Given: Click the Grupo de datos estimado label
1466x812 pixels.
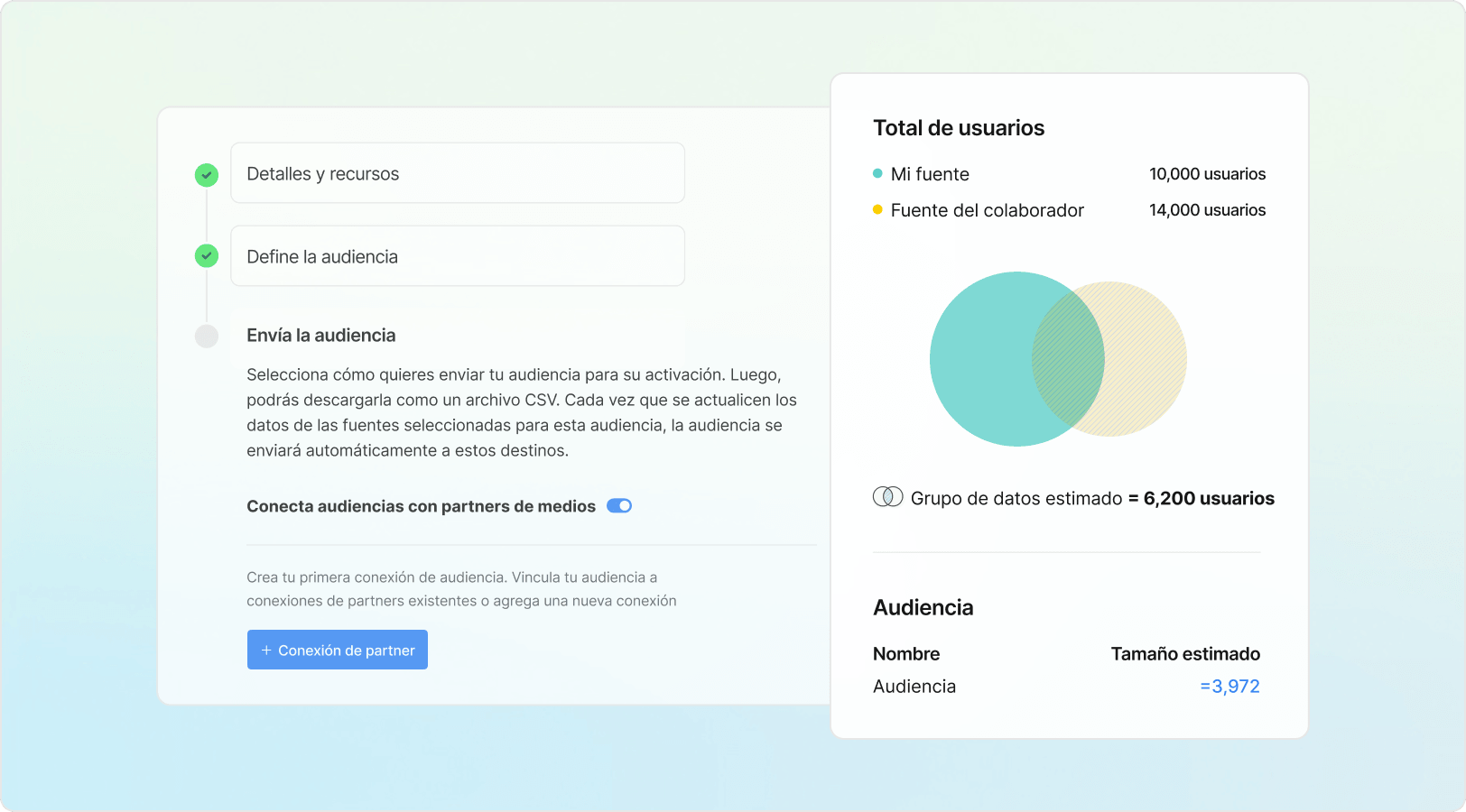Looking at the screenshot, I should pos(1016,498).
